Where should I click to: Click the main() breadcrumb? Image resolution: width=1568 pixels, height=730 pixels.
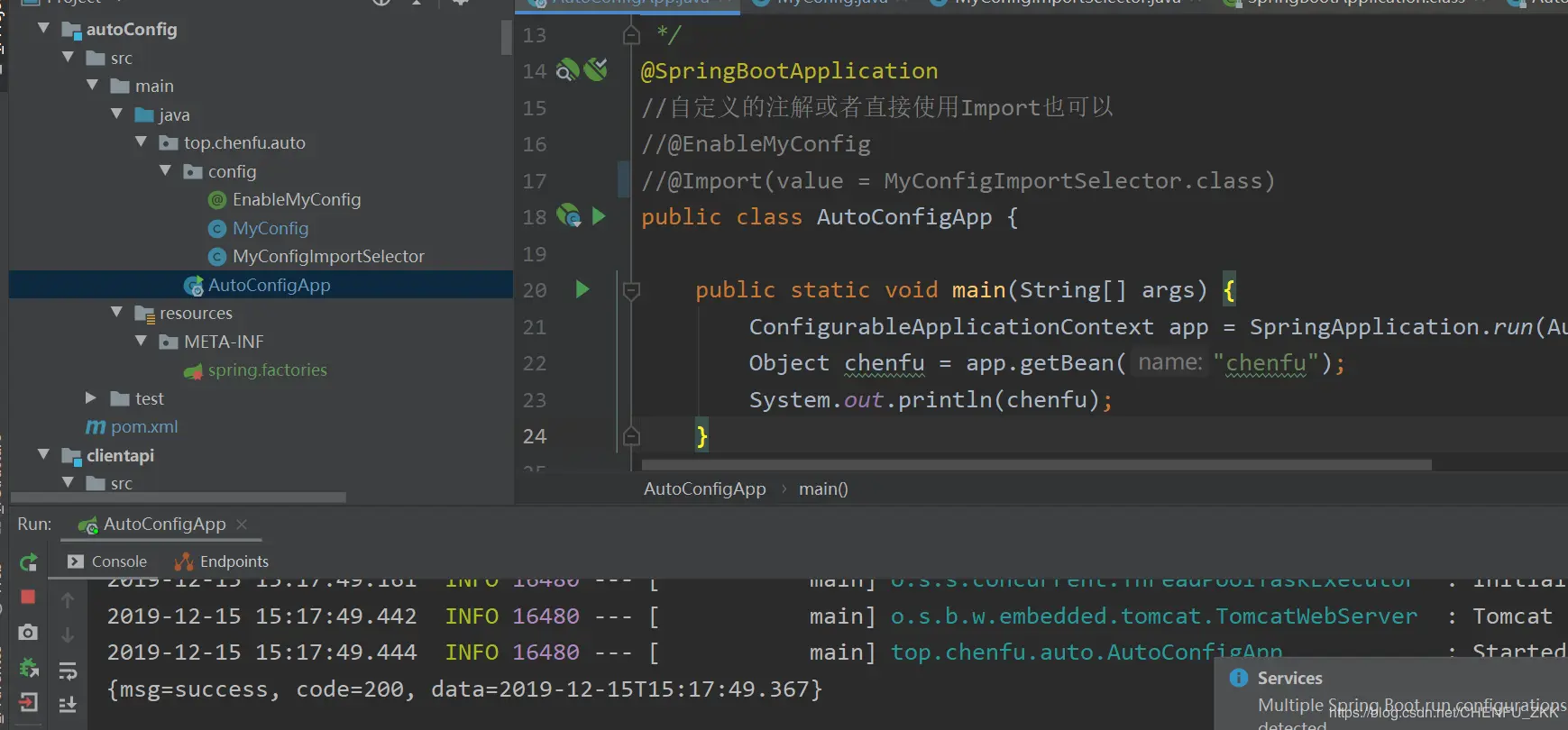823,488
